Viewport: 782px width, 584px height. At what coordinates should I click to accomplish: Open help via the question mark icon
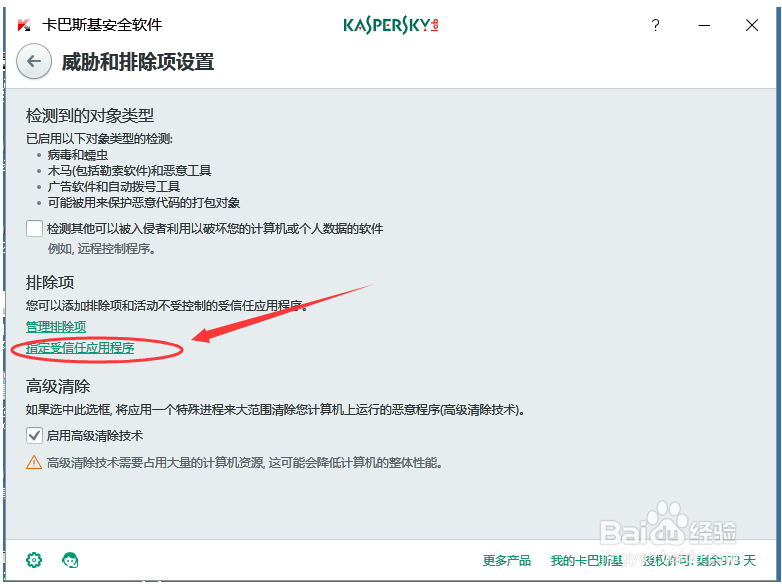(655, 25)
